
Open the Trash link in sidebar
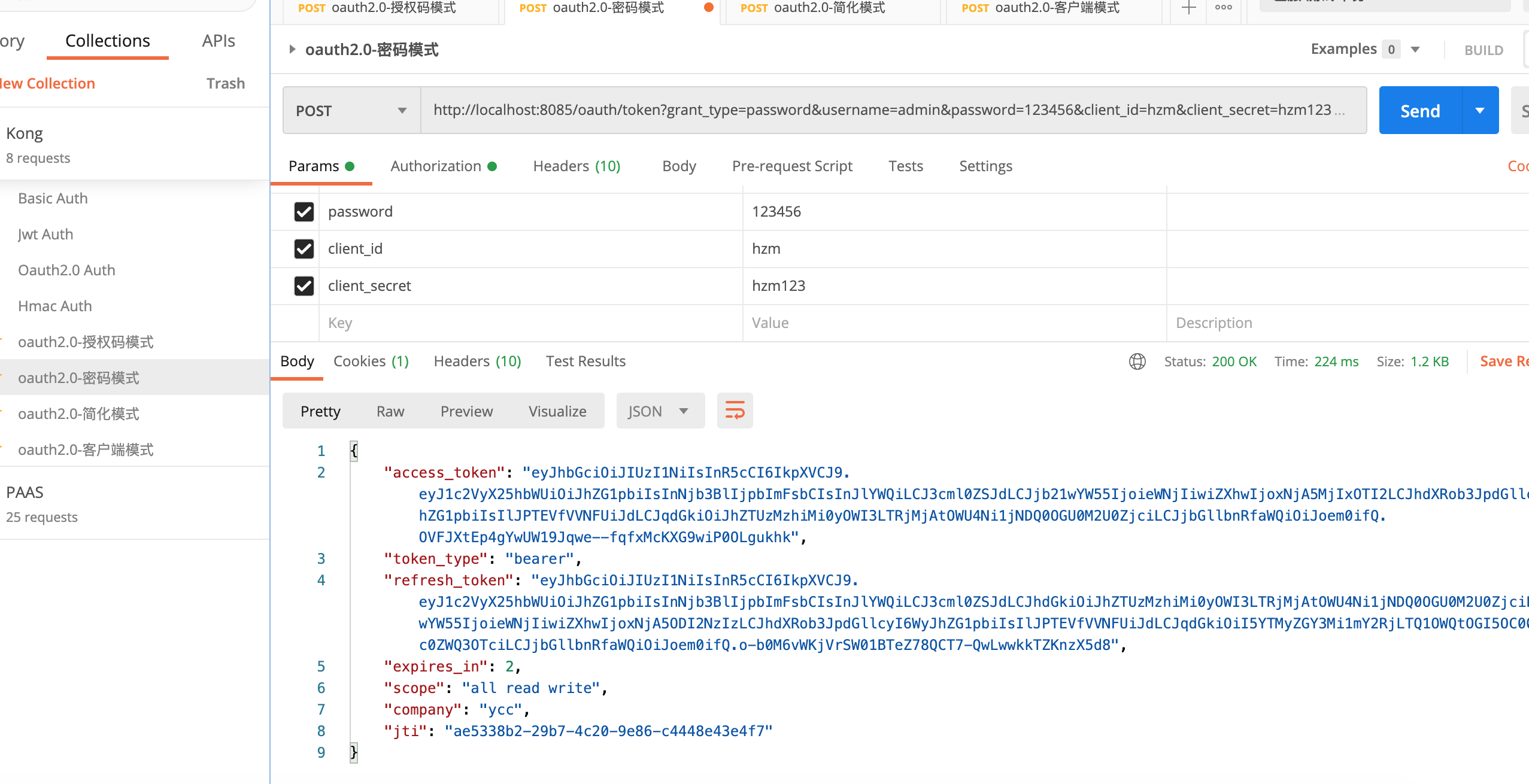tap(225, 83)
